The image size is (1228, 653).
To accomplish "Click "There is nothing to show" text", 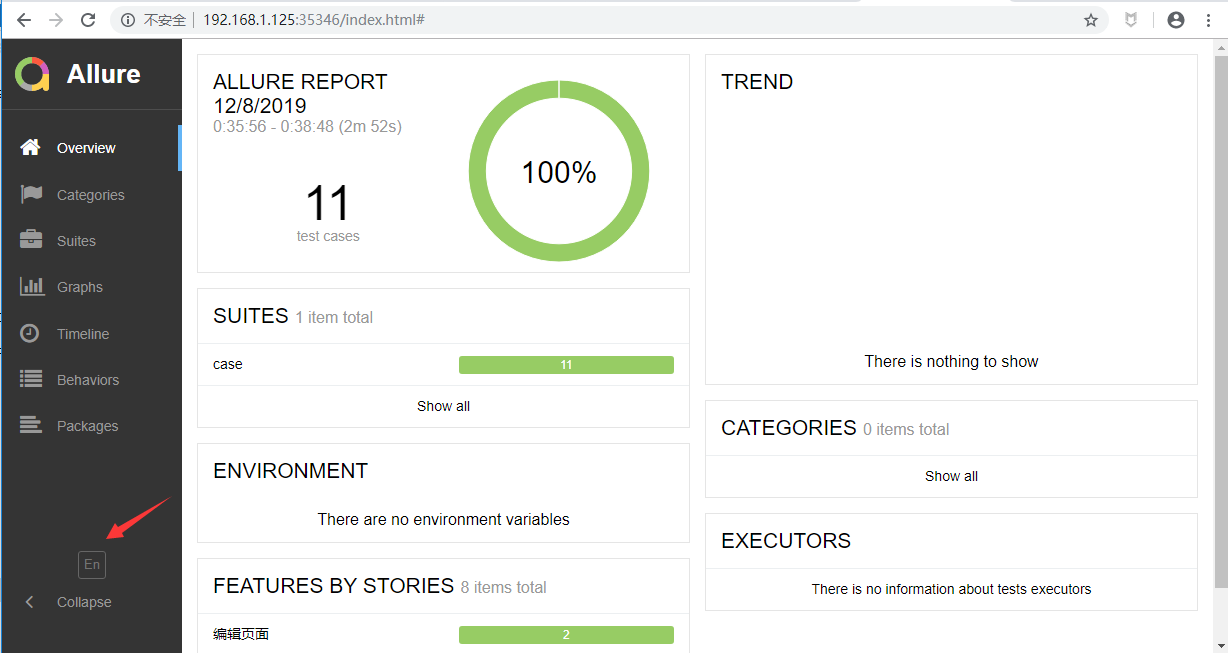I will (x=951, y=361).
